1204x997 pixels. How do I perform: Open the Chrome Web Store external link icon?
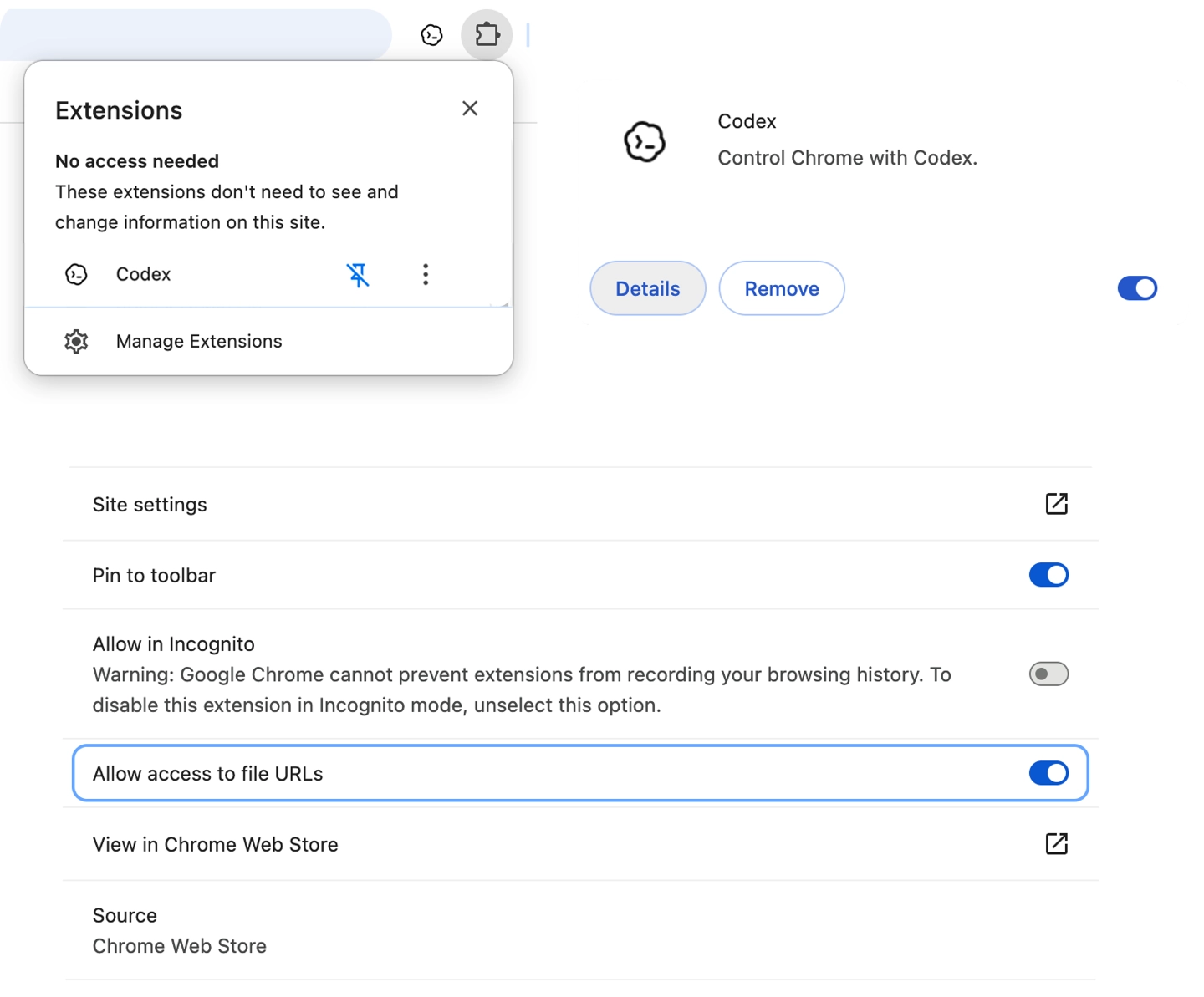coord(1057,844)
